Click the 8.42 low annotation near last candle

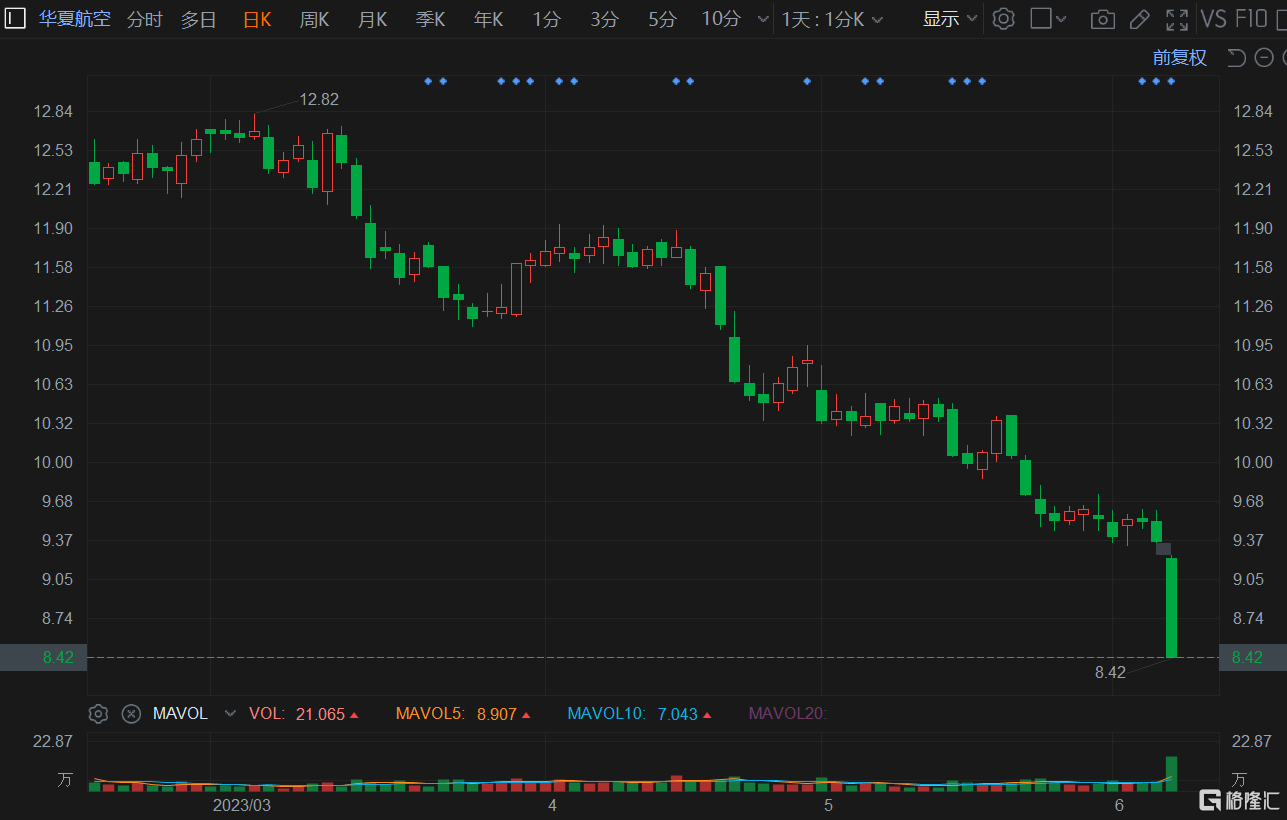pos(1110,673)
